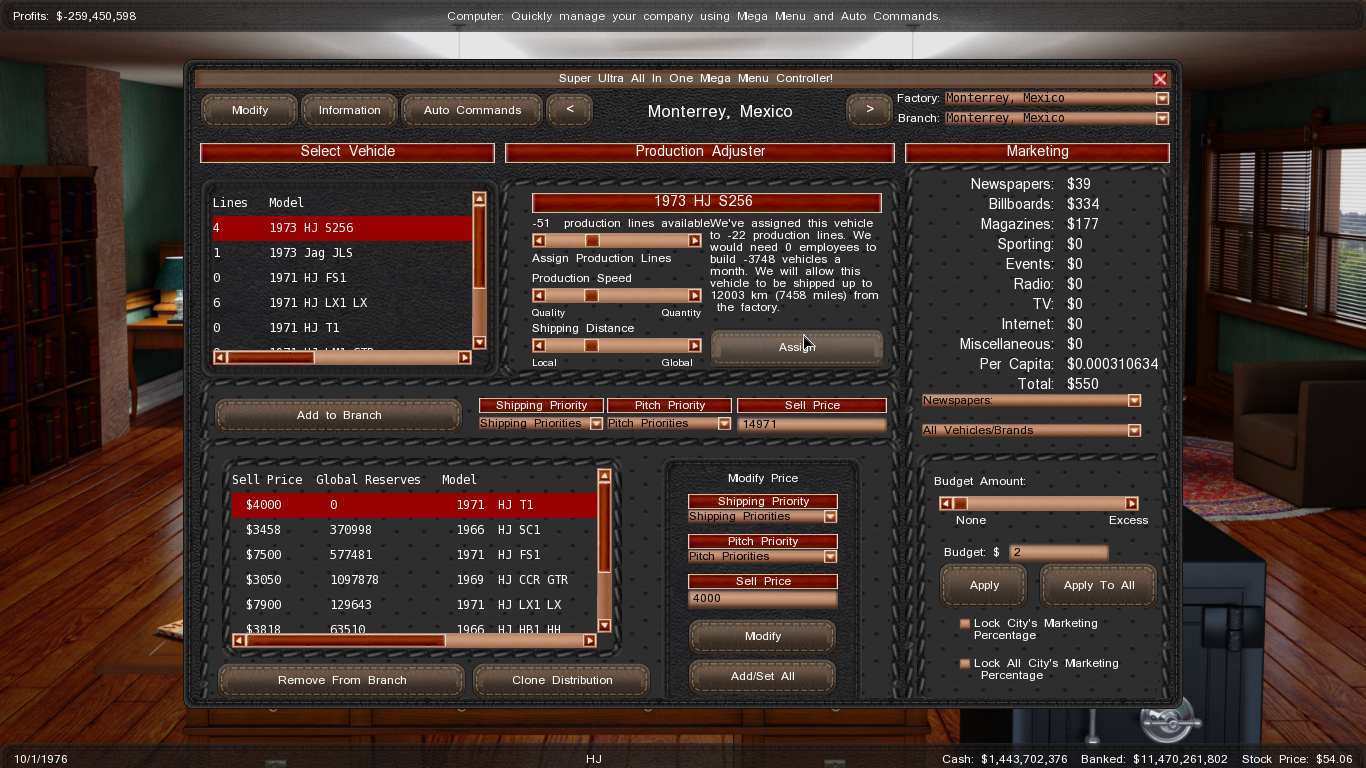Open the Factory dropdown

pyautogui.click(x=1161, y=99)
